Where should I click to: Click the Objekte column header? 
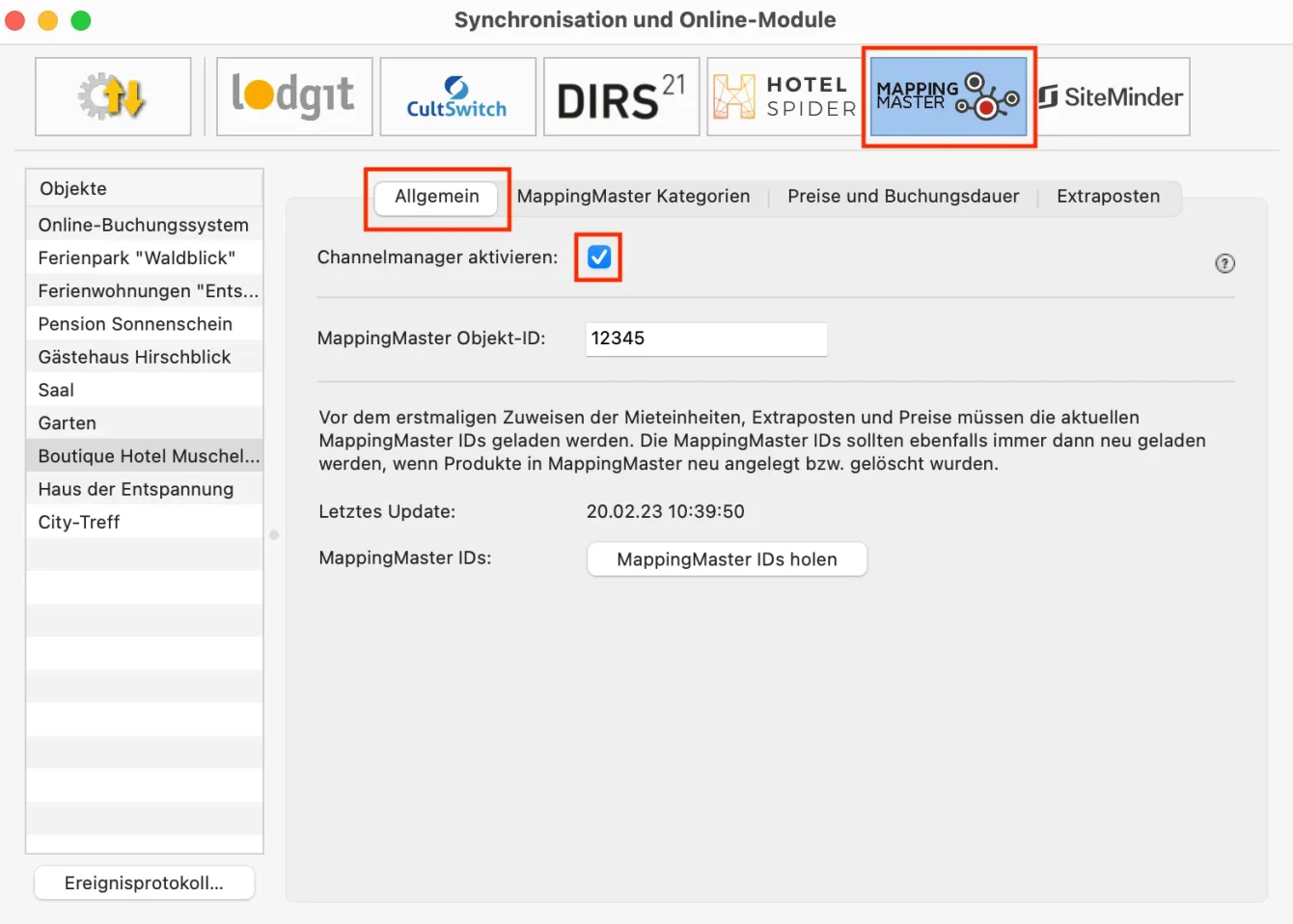(x=145, y=188)
